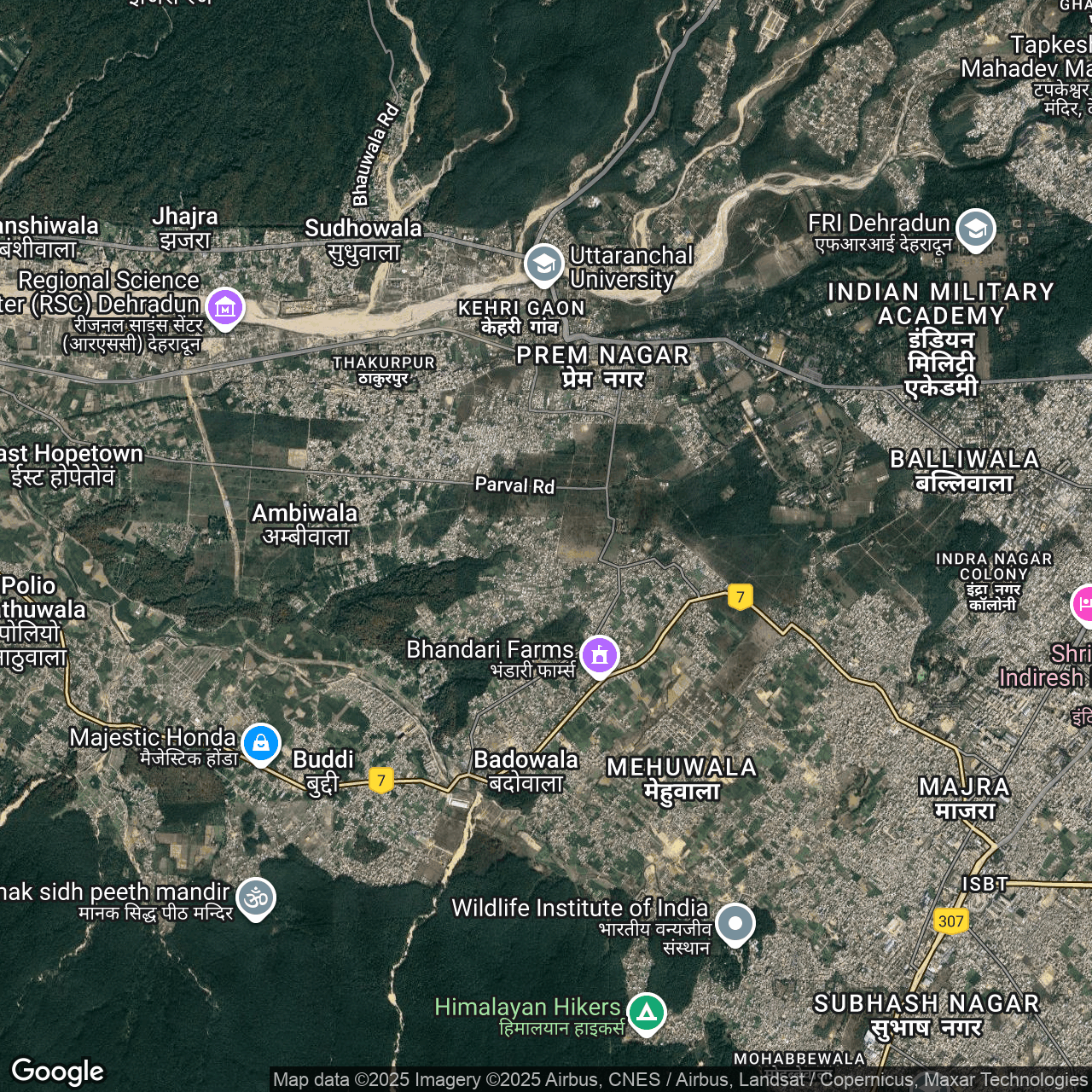Select the Indian Military Academy label
This screenshot has height=1092, width=1092.
click(x=941, y=340)
